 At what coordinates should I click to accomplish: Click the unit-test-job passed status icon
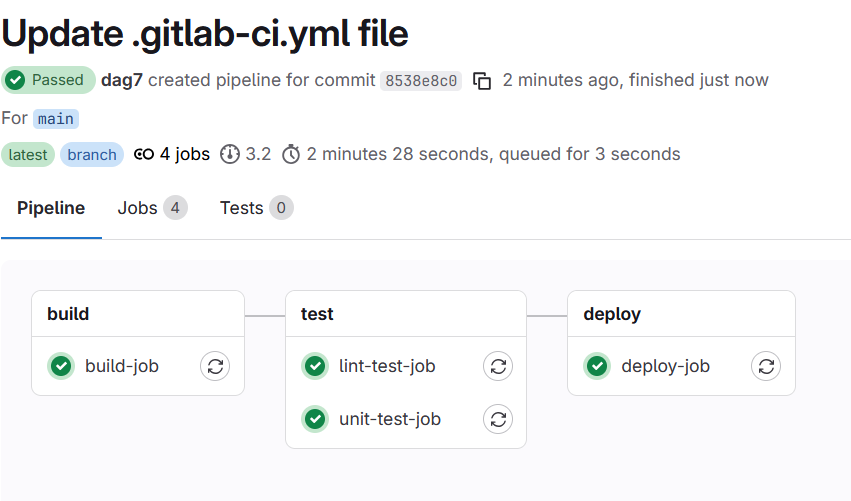click(315, 419)
